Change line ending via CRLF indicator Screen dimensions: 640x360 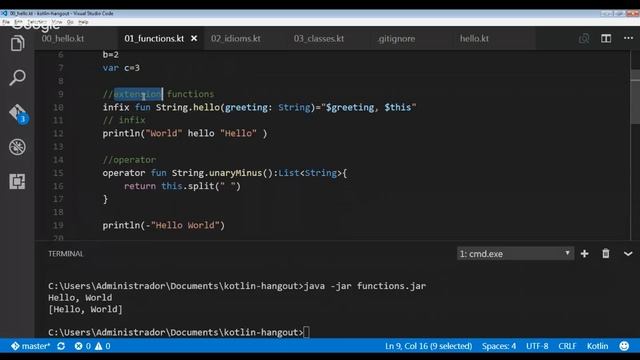pyautogui.click(x=567, y=346)
